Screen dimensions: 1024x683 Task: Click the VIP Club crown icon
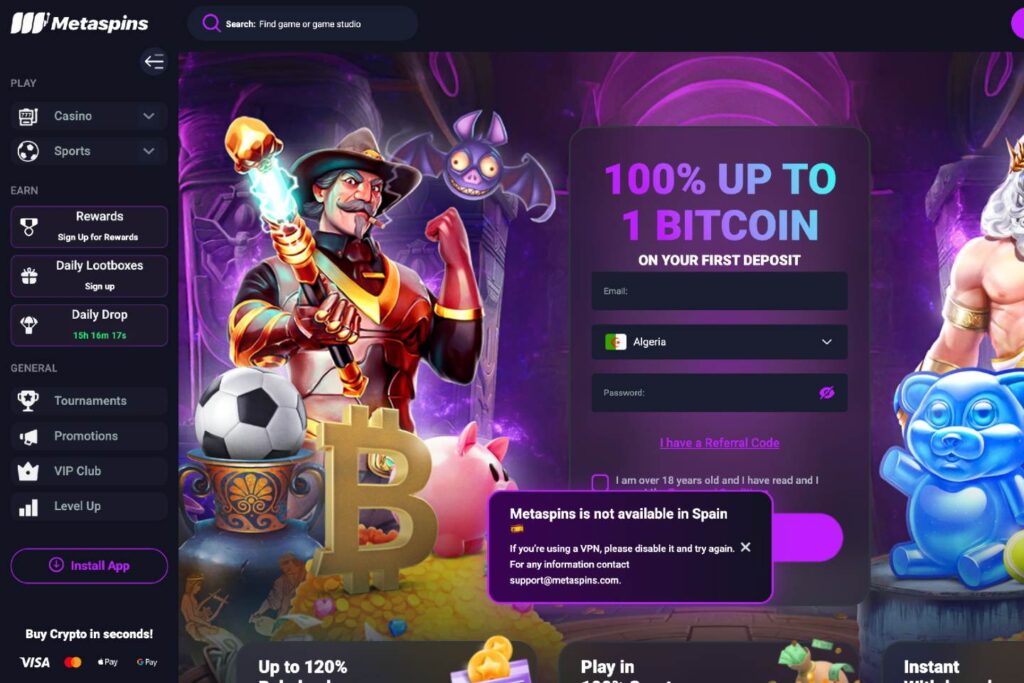(x=28, y=471)
